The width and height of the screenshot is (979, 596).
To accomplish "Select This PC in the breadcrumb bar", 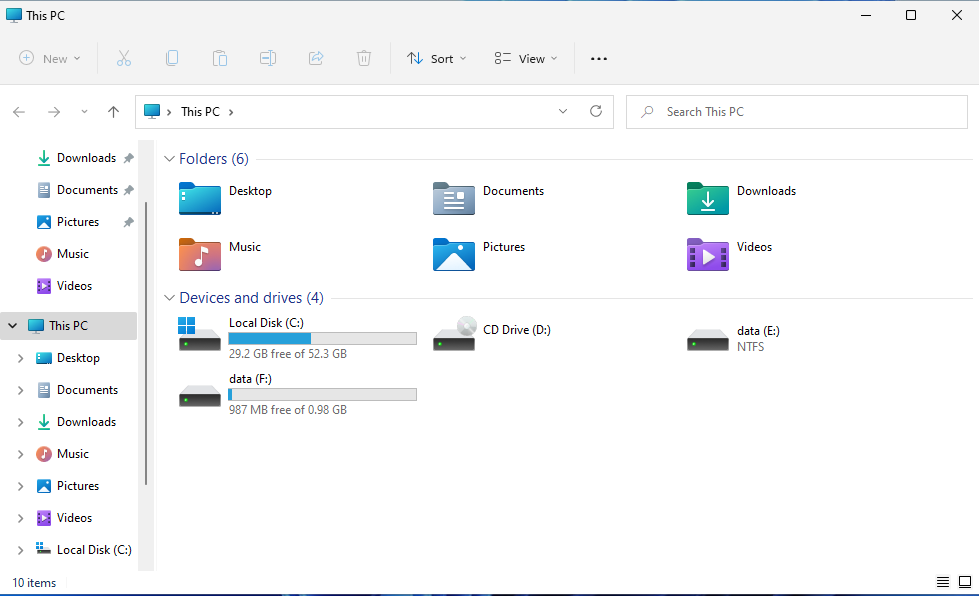I will coord(198,111).
